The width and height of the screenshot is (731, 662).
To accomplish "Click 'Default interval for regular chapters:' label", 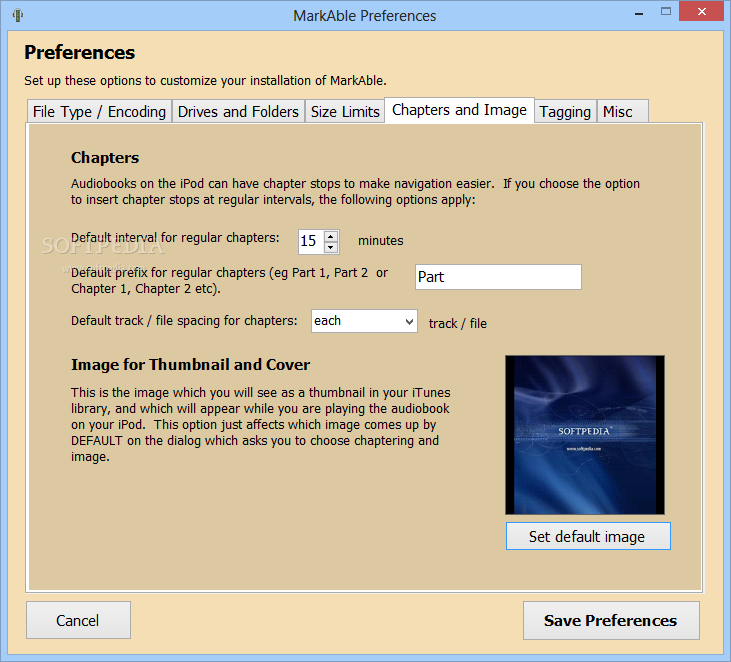I will point(175,238).
